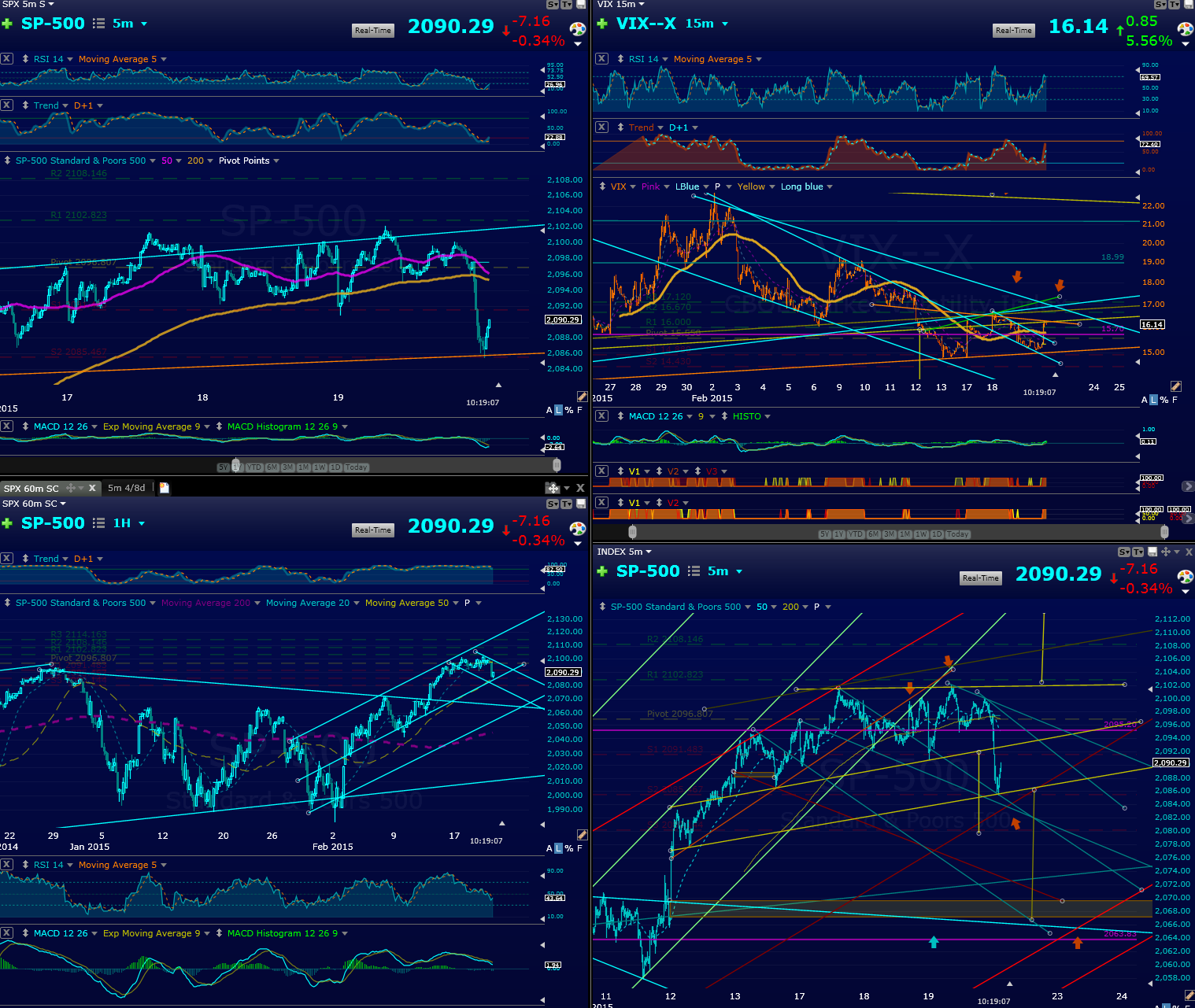
Task: Toggle F scale option in SPX 60m chart
Action: coord(580,848)
